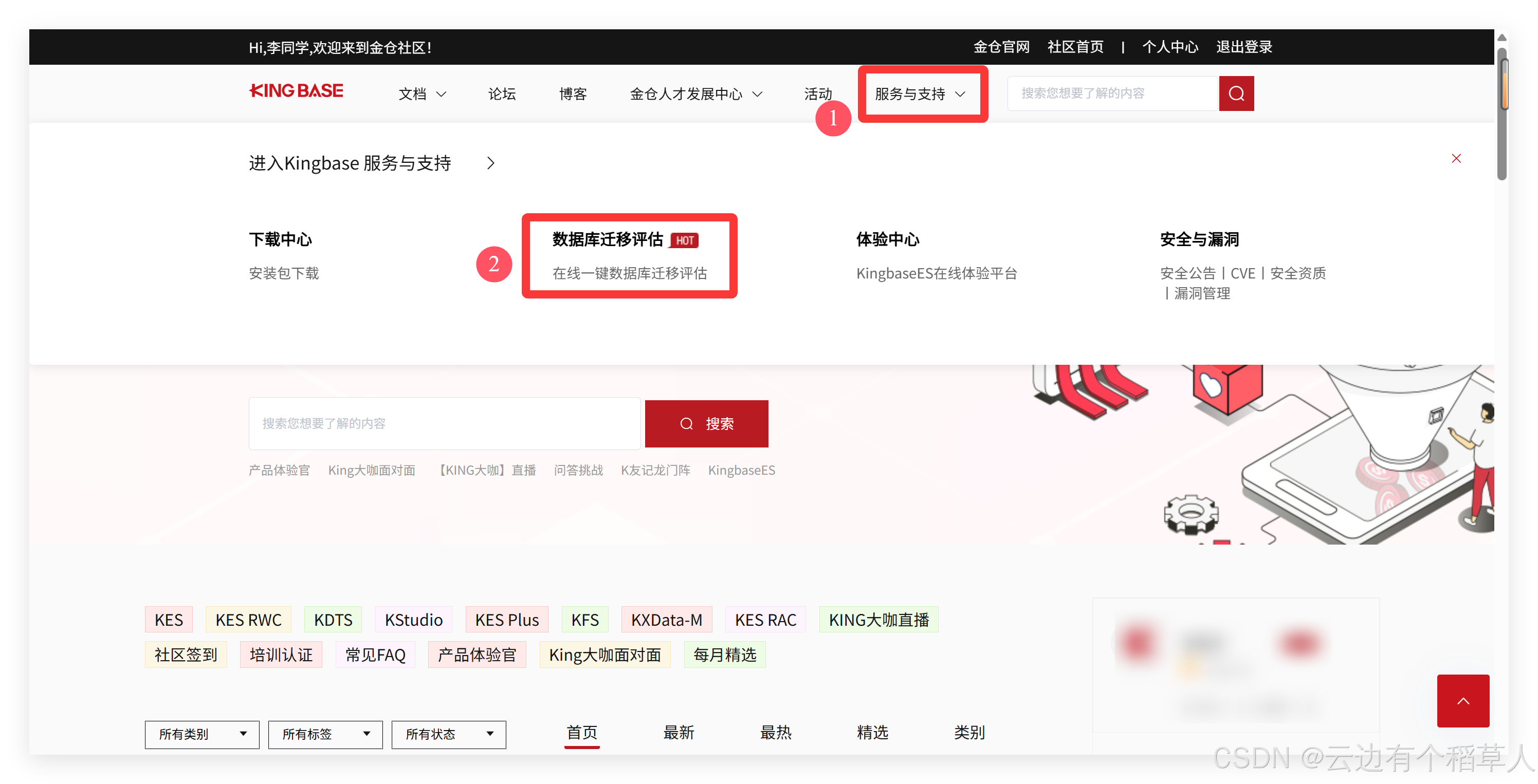Open 进入Kingbase 服务与支持 link

click(x=350, y=163)
